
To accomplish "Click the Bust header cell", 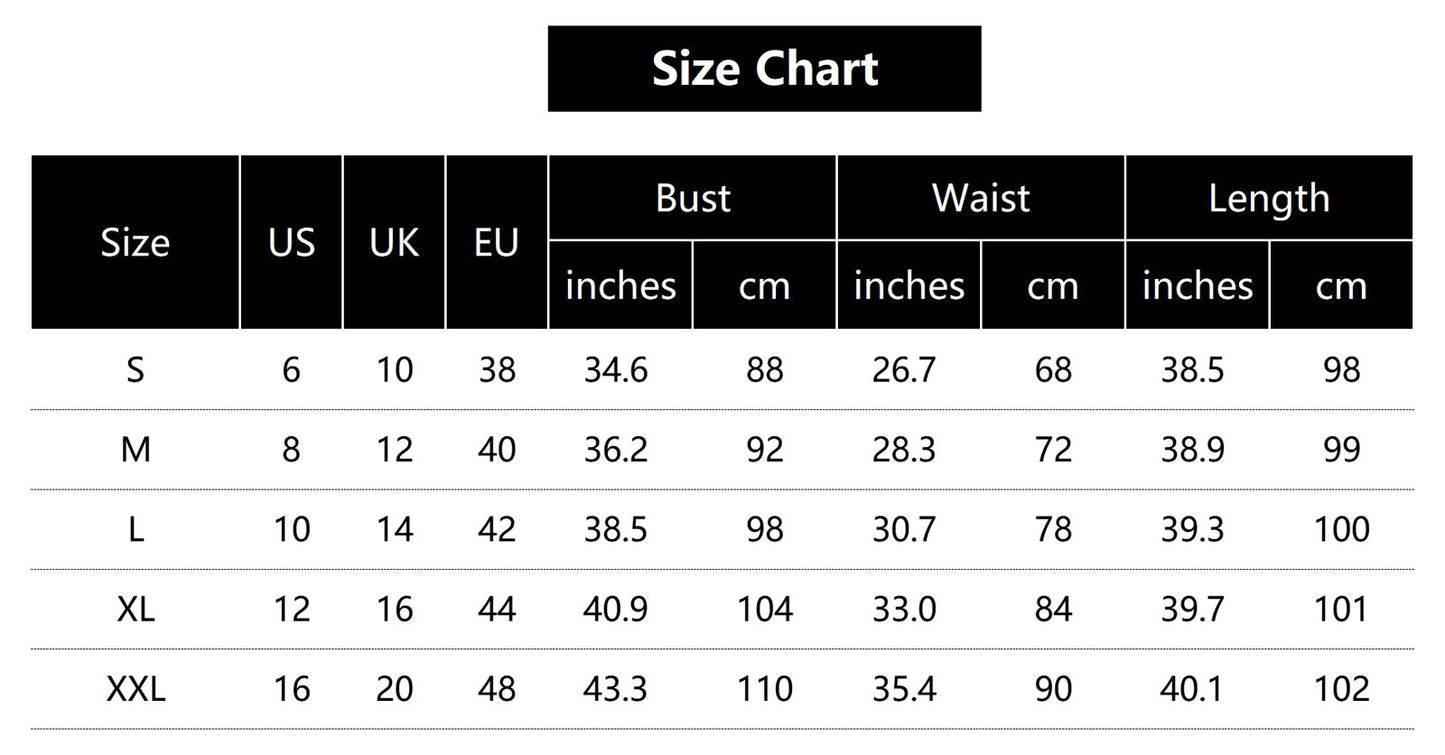I will click(692, 198).
